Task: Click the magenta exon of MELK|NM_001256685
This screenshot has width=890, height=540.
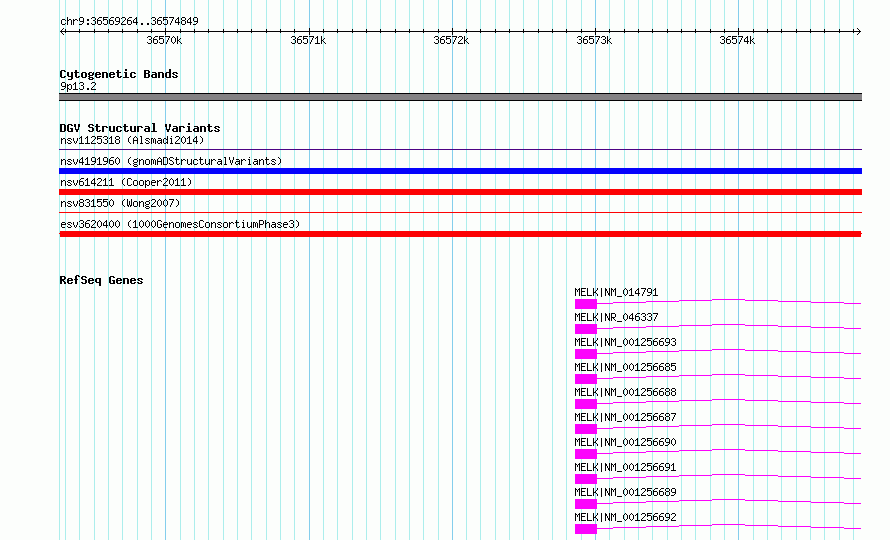Action: point(586,379)
